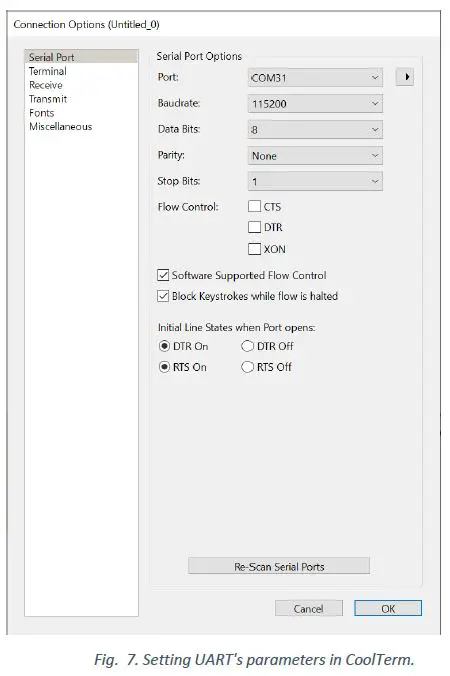Uncheck Software Supported Flow Control
Image resolution: width=450 pixels, height=676 pixels.
pos(163,275)
